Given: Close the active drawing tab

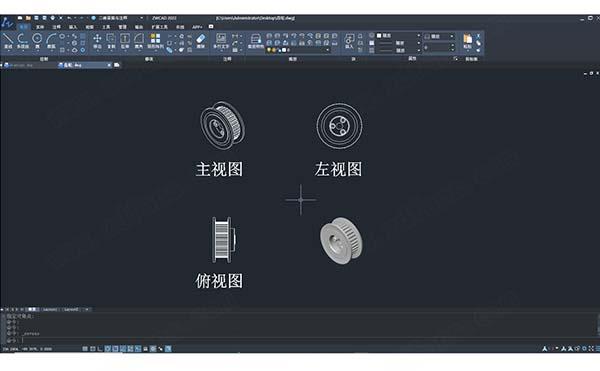Looking at the screenshot, I should [x=109, y=65].
